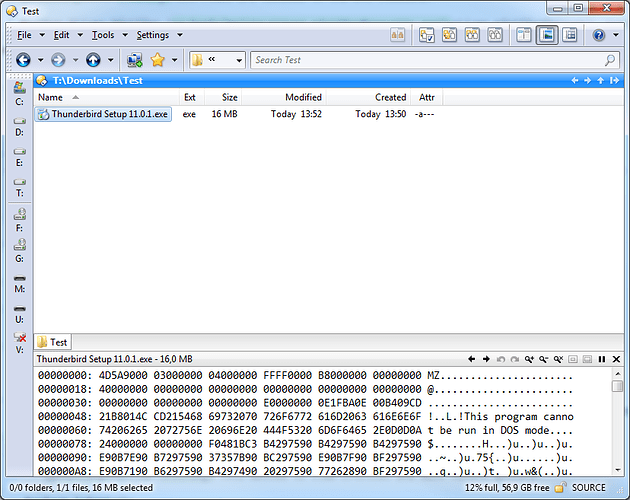The image size is (630, 500).
Task: Toggle the viewer fit-to-page button
Action: pos(587,359)
